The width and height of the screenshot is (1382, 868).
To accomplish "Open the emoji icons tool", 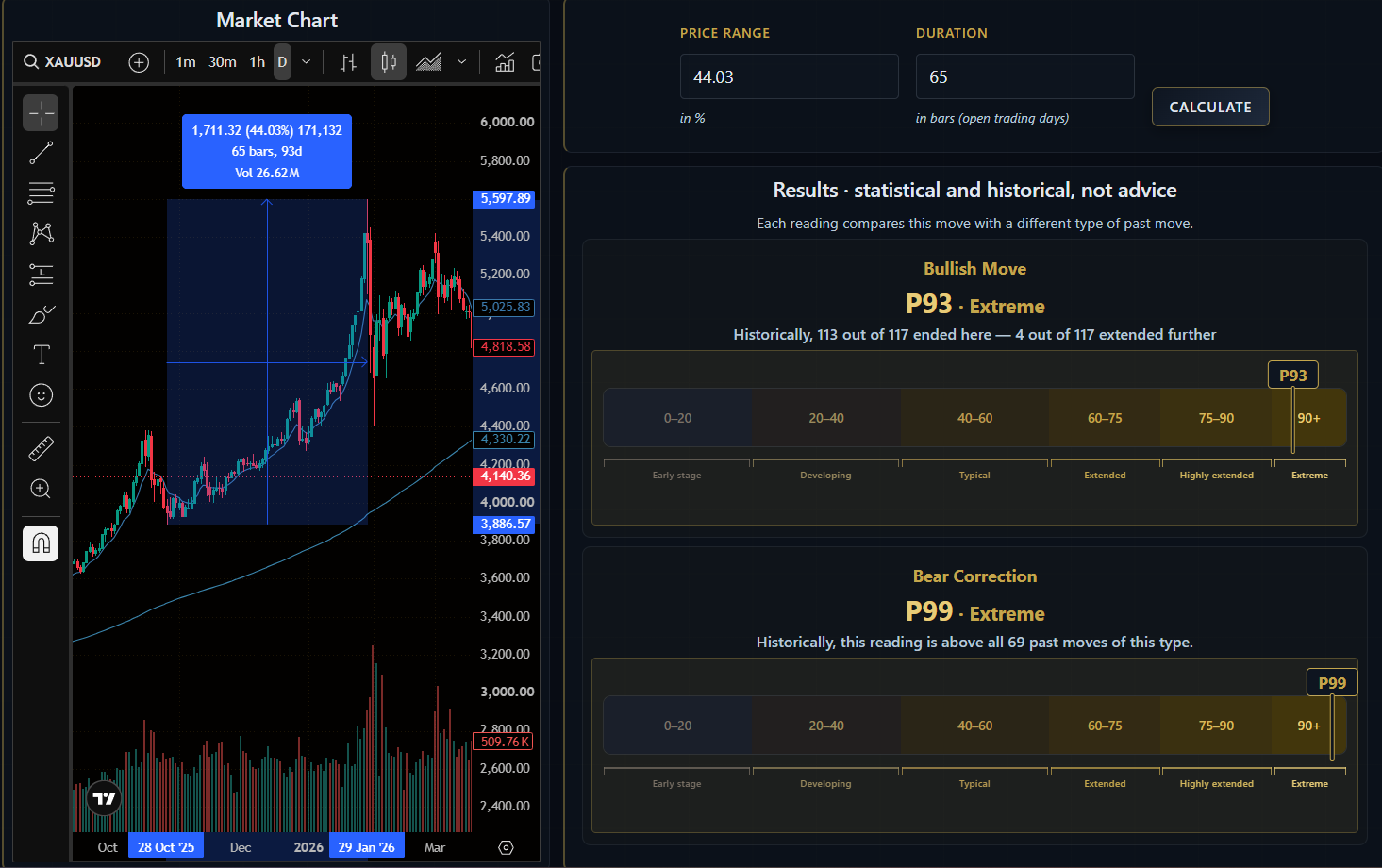I will pyautogui.click(x=41, y=395).
